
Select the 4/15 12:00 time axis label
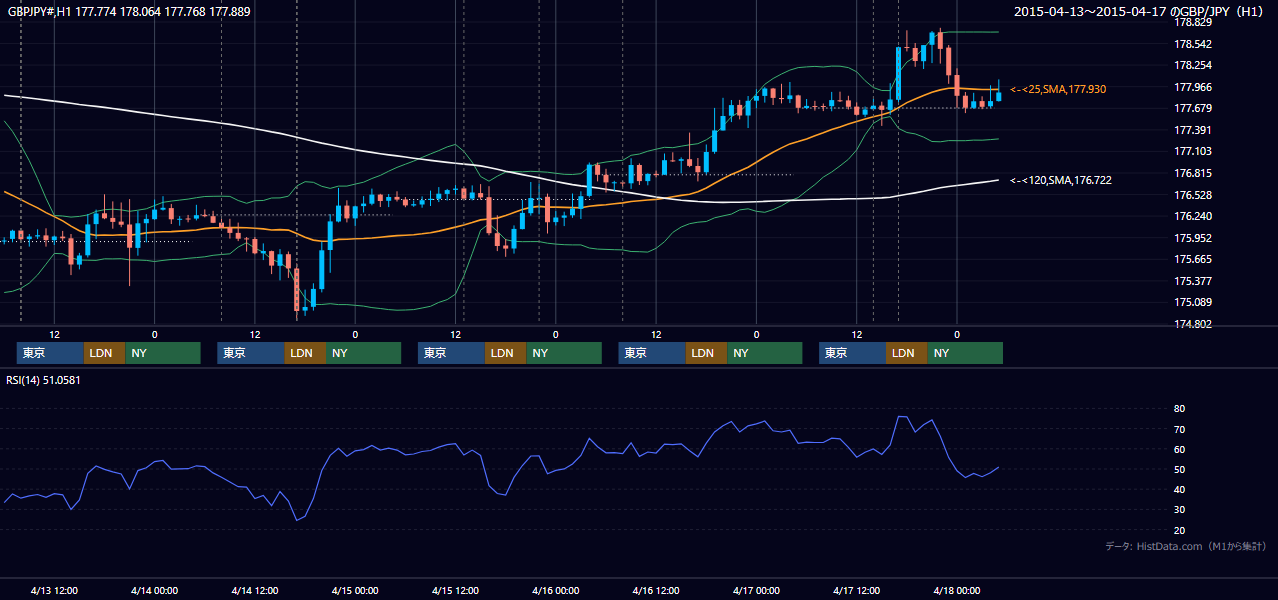(x=456, y=590)
